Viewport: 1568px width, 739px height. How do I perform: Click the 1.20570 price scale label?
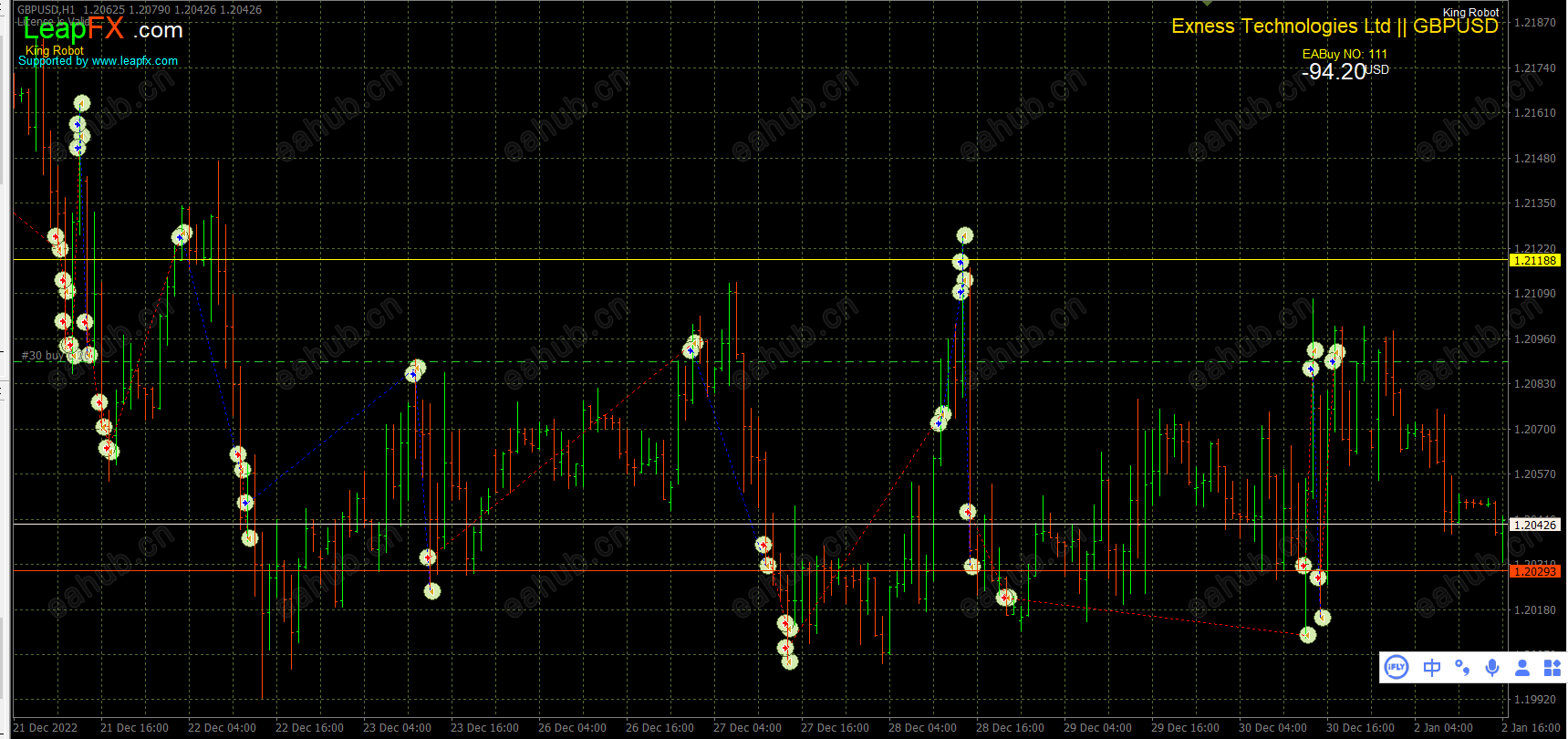pos(1535,474)
